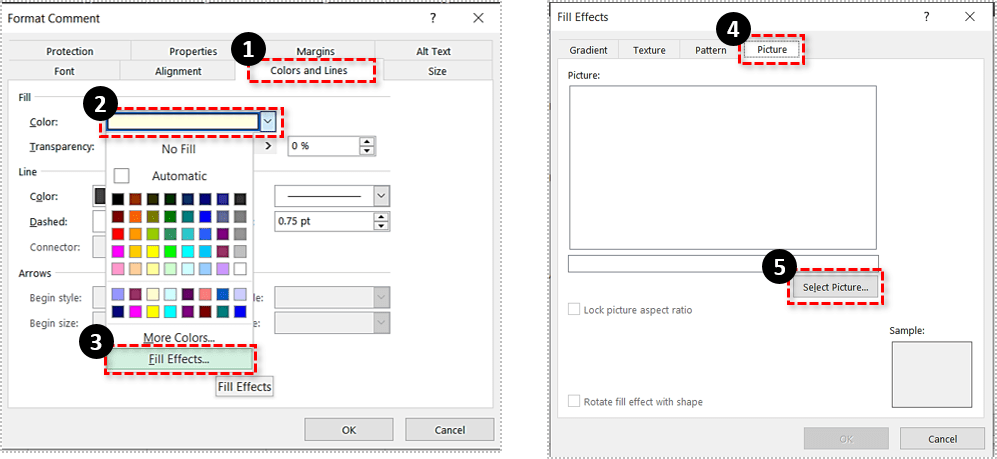The width and height of the screenshot is (997, 459).
Task: Switch to the Colors and Lines tab
Action: pyautogui.click(x=311, y=71)
